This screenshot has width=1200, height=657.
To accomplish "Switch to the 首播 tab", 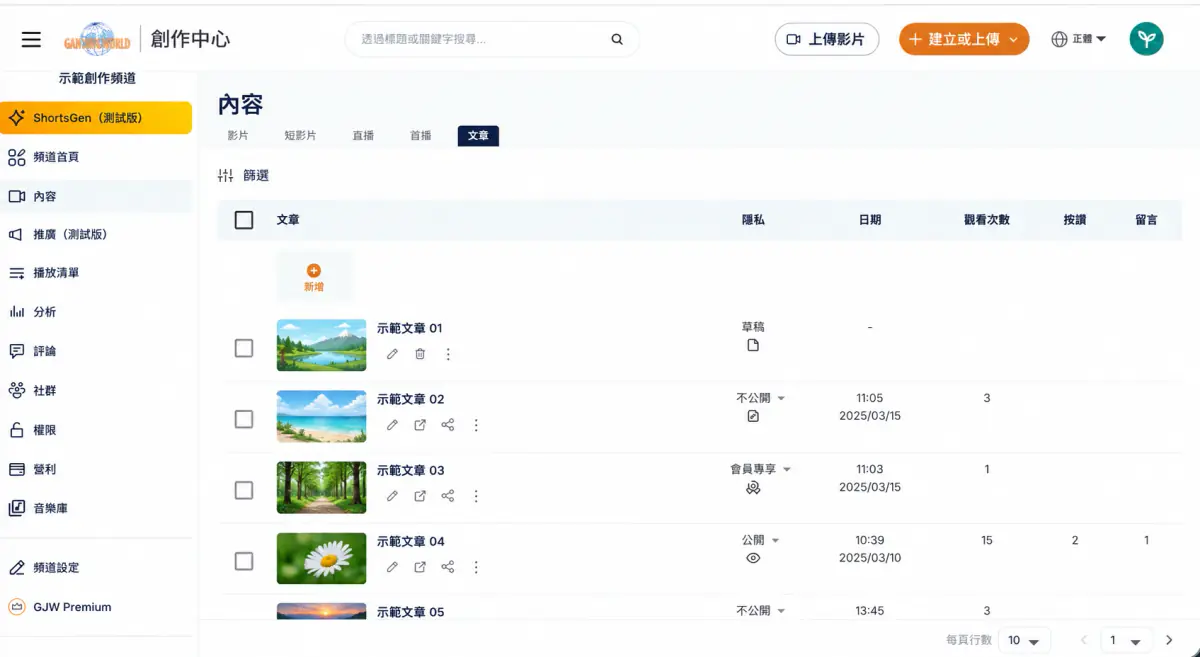I will [421, 135].
